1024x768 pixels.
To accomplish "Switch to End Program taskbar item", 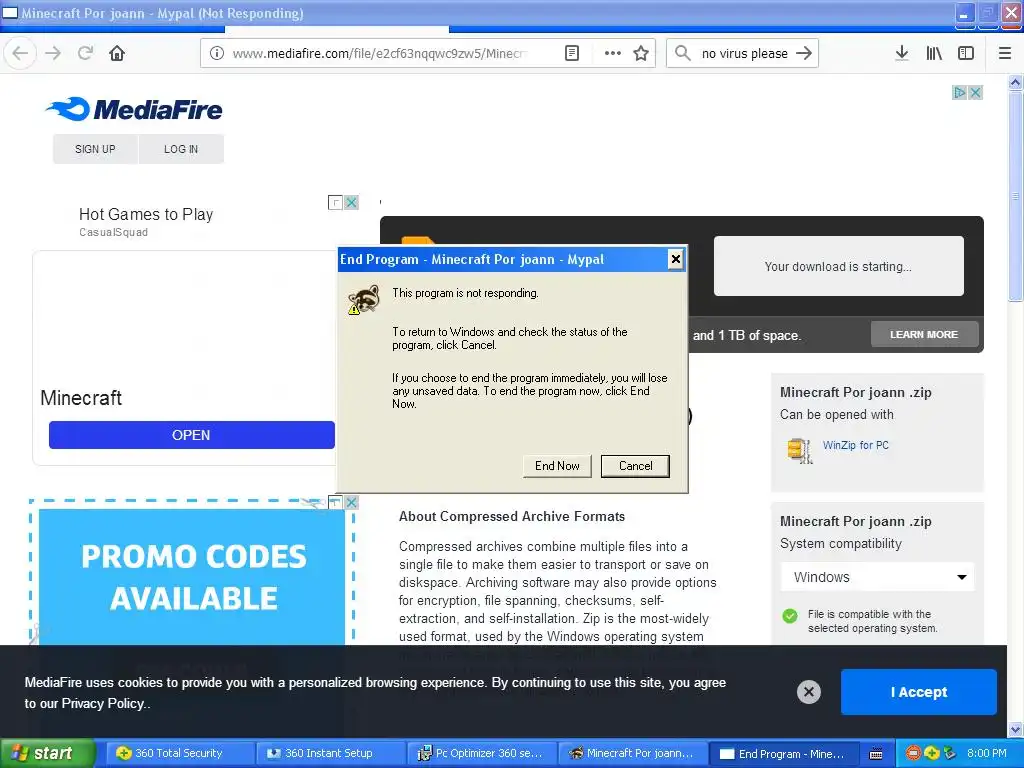I will pyautogui.click(x=785, y=753).
